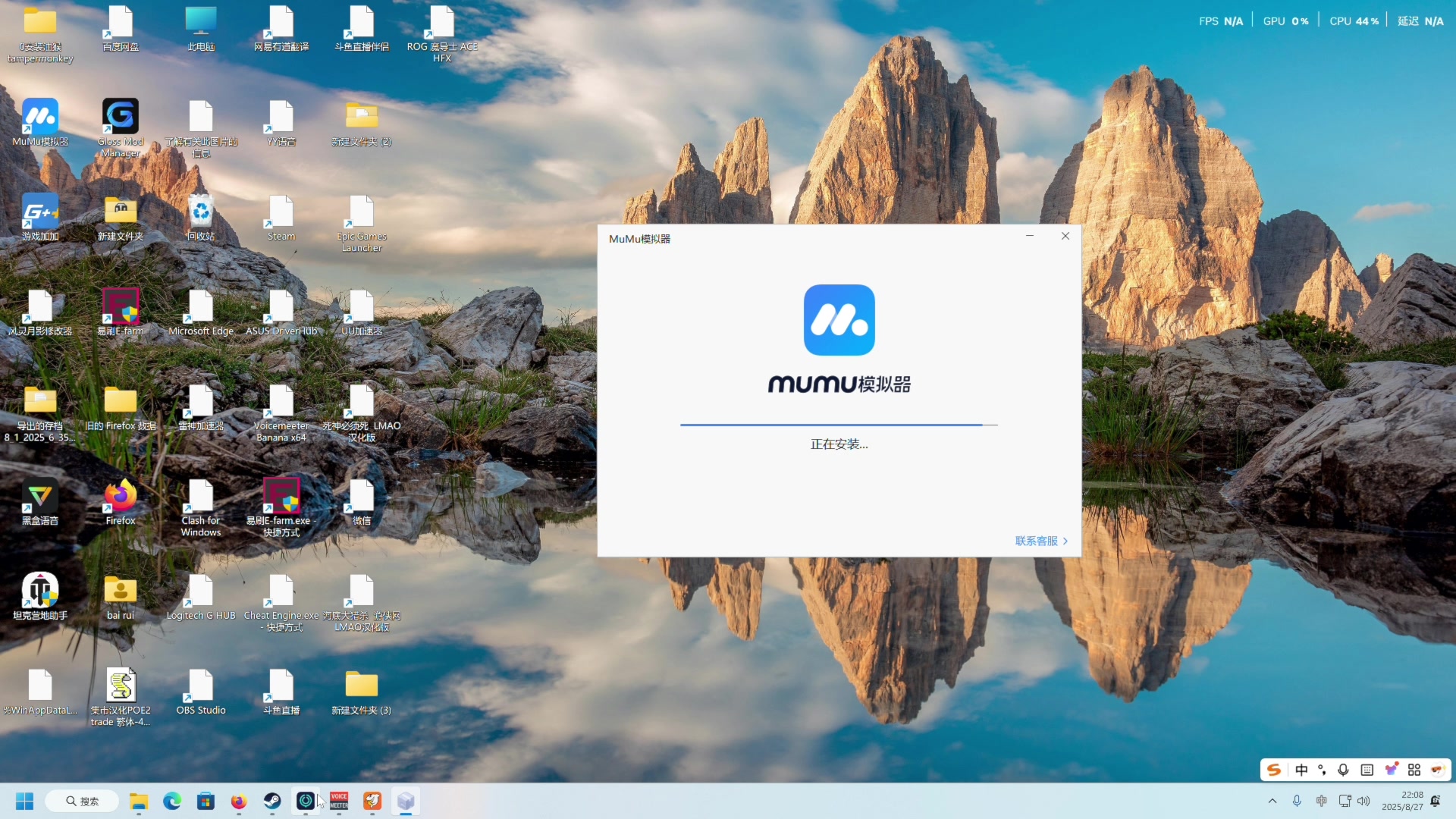Open Steam from the taskbar

(x=272, y=801)
